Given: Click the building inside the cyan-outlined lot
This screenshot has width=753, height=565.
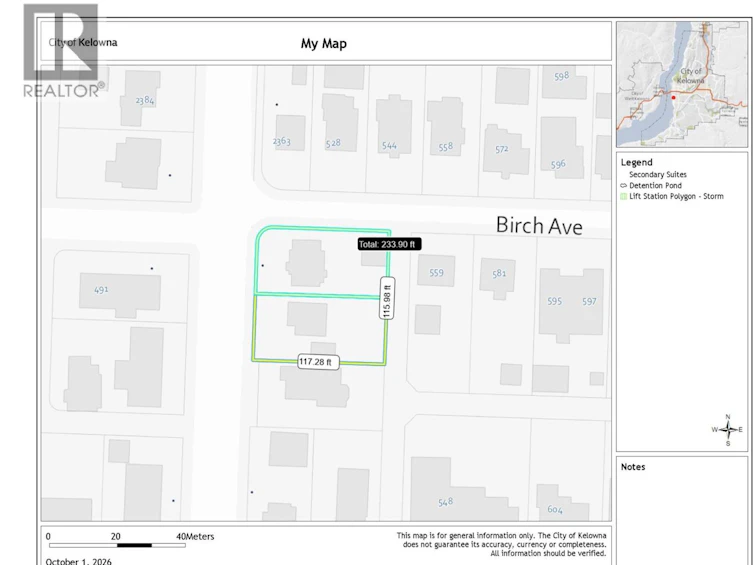Looking at the screenshot, I should (x=306, y=263).
